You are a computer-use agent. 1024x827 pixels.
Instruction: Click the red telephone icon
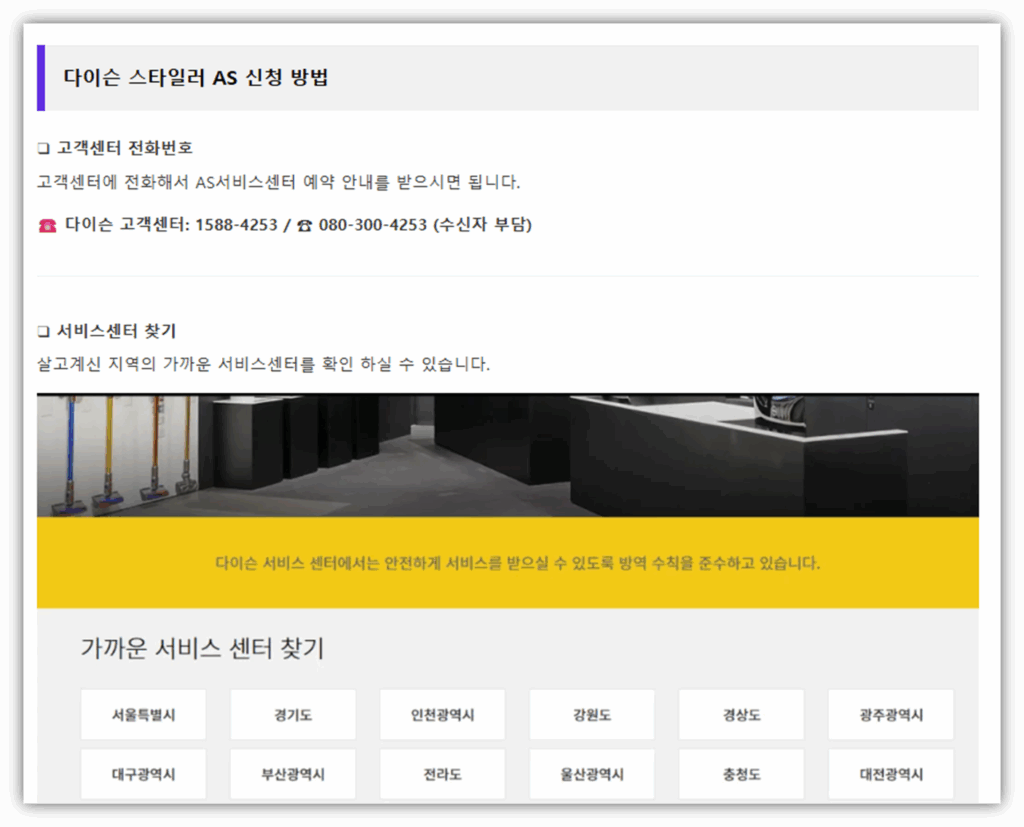pos(47,225)
